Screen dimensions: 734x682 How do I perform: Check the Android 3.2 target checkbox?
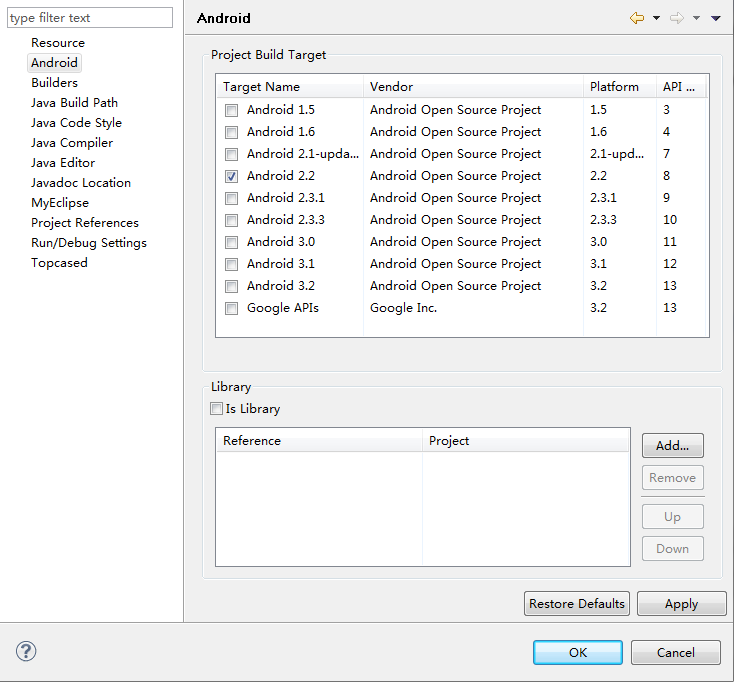pyautogui.click(x=231, y=286)
